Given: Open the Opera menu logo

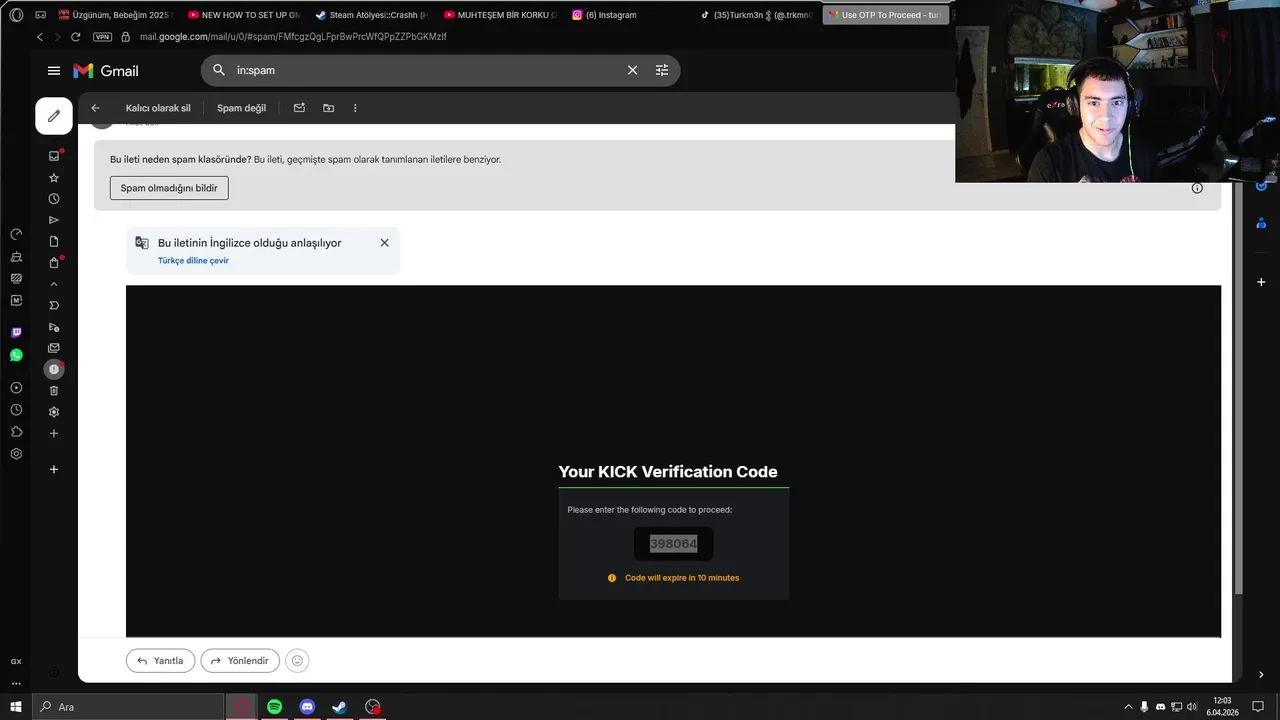Looking at the screenshot, I should click(16, 15).
